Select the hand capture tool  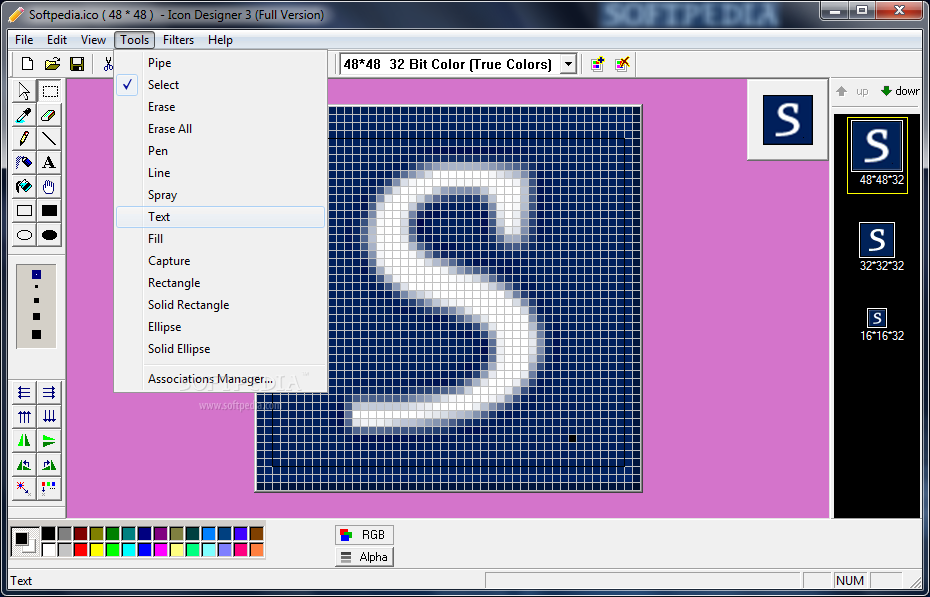(x=49, y=187)
